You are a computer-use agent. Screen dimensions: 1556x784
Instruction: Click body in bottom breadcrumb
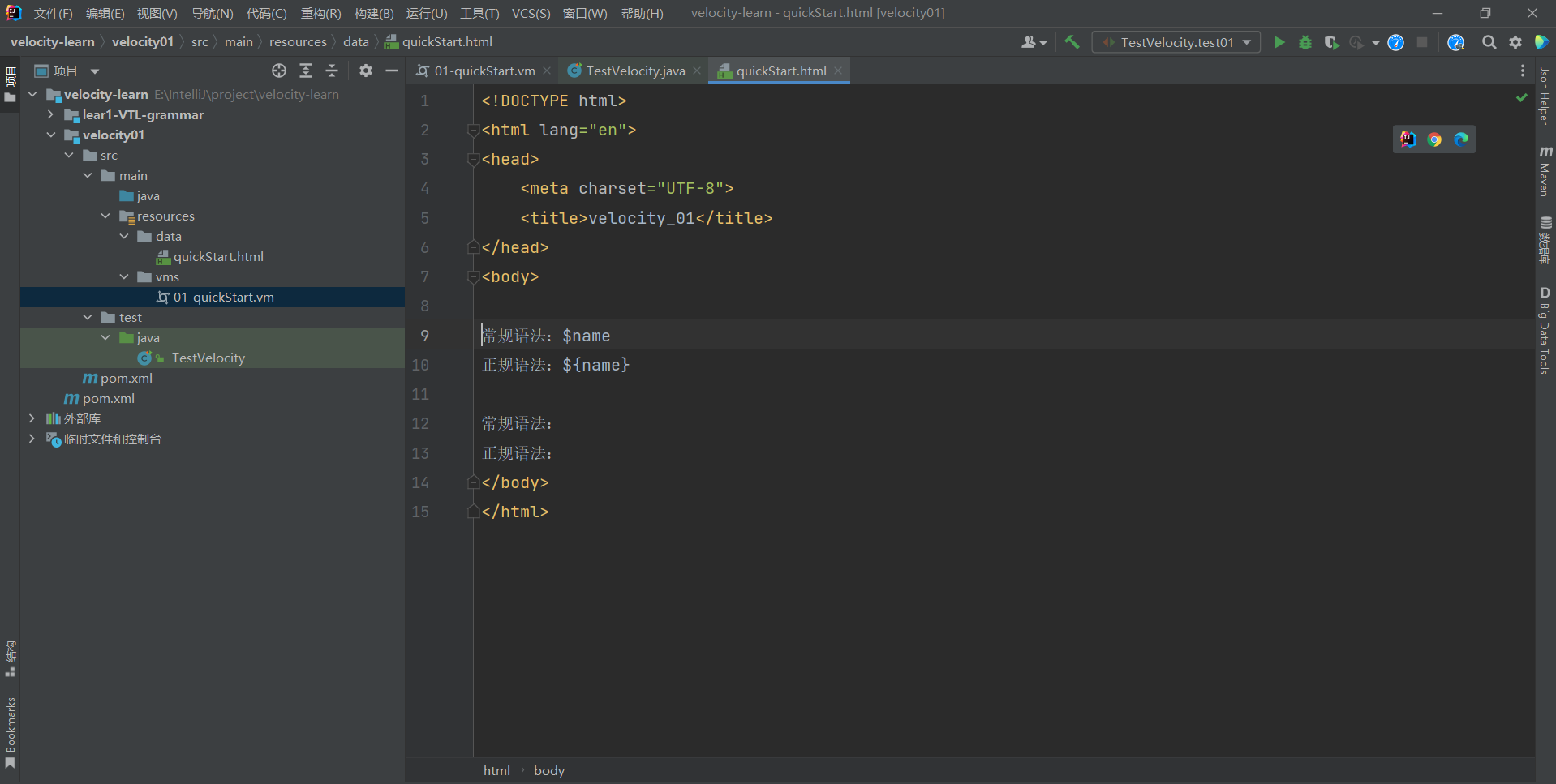549,771
